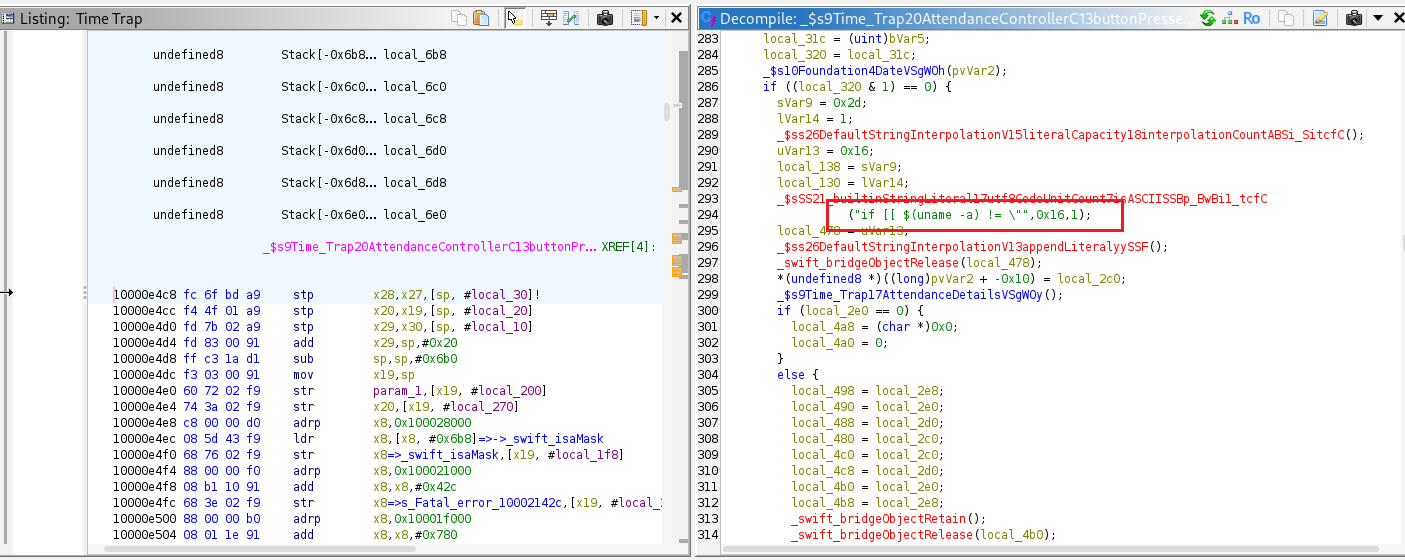Toggle mouse hover popups in Listing
Image resolution: width=1405 pixels, height=560 pixels.
[x=514, y=18]
